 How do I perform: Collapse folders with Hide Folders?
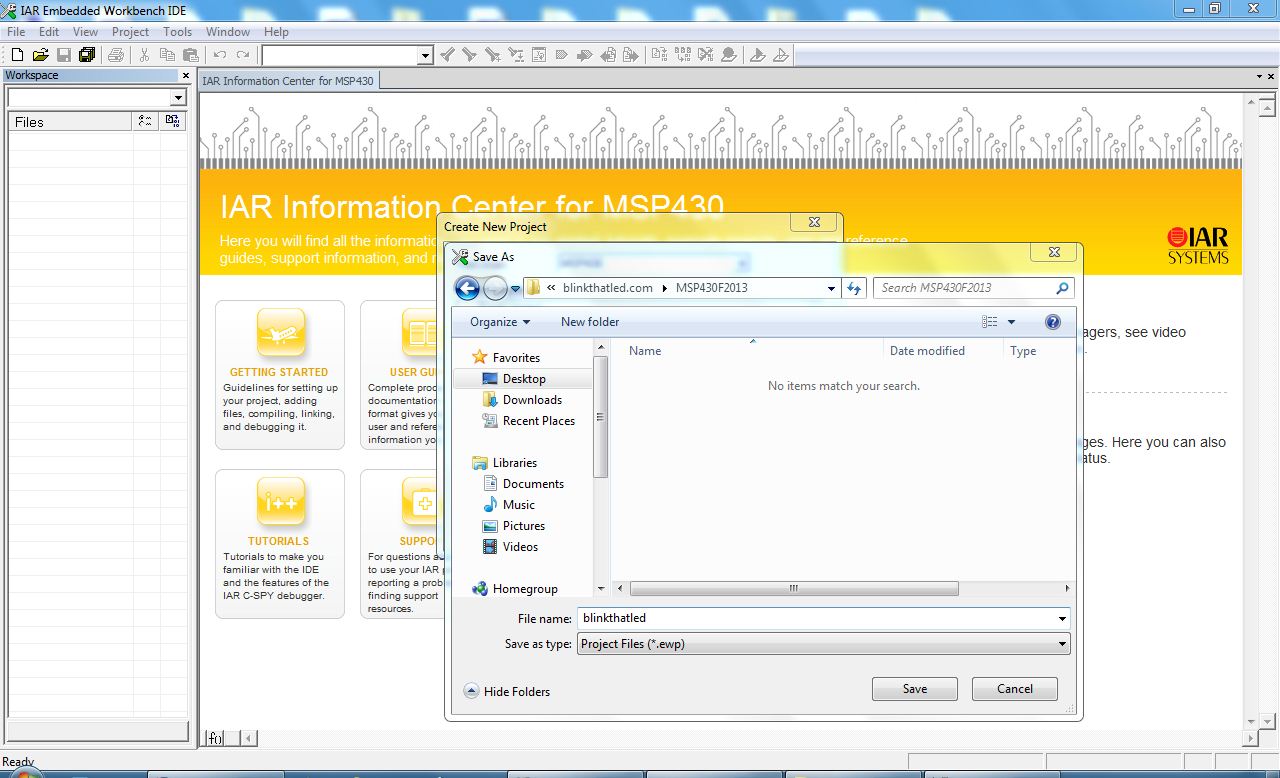click(x=507, y=692)
